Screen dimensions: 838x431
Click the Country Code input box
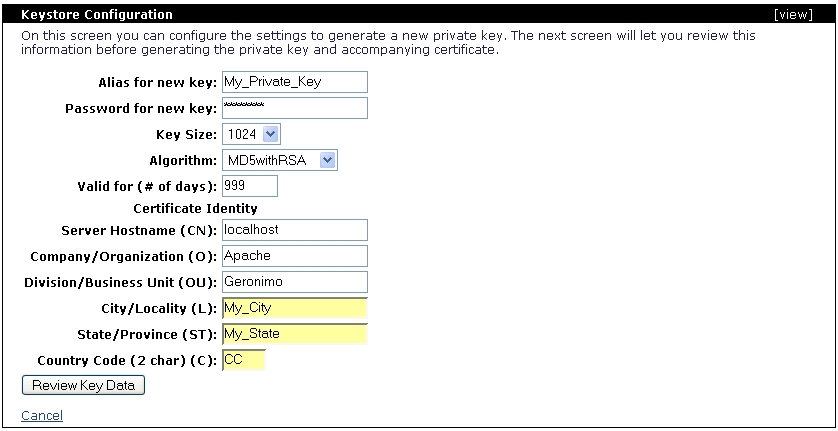[x=243, y=360]
